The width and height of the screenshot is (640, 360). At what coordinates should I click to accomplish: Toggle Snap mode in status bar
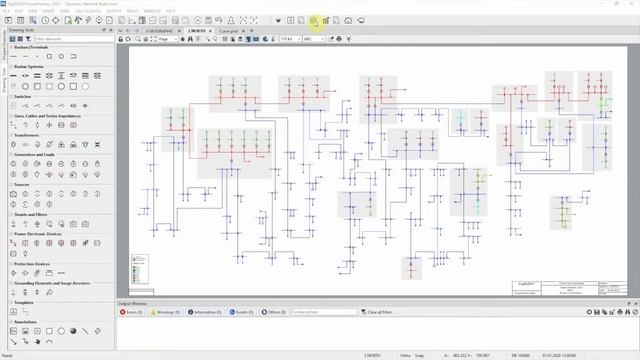(419, 356)
